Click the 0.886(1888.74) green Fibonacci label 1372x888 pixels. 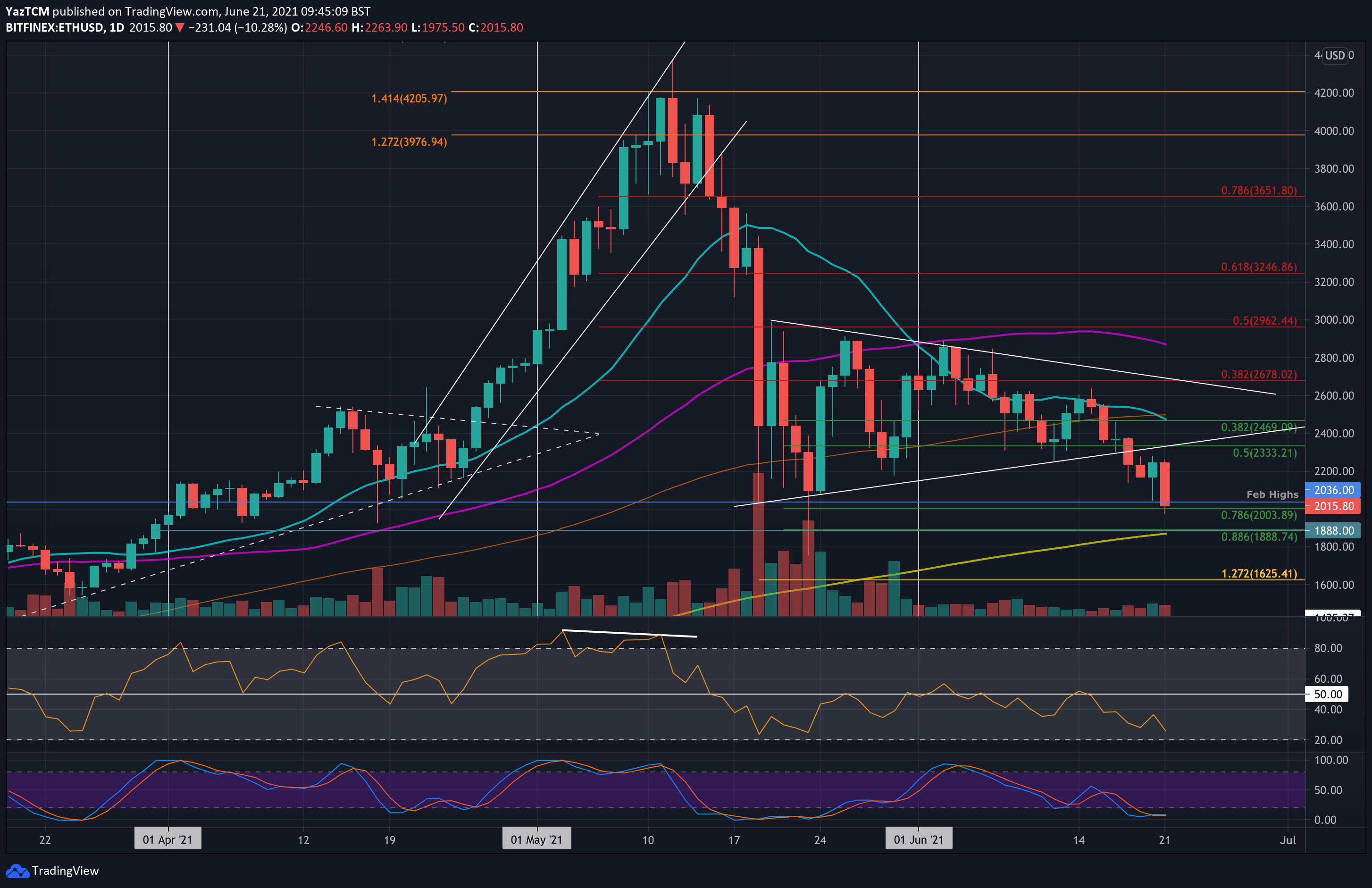tap(1258, 537)
